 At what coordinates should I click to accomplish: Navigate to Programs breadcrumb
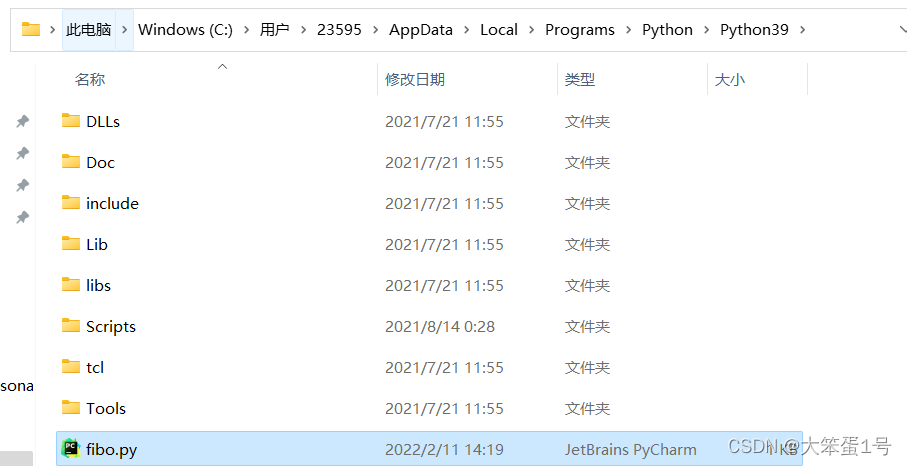tap(580, 29)
